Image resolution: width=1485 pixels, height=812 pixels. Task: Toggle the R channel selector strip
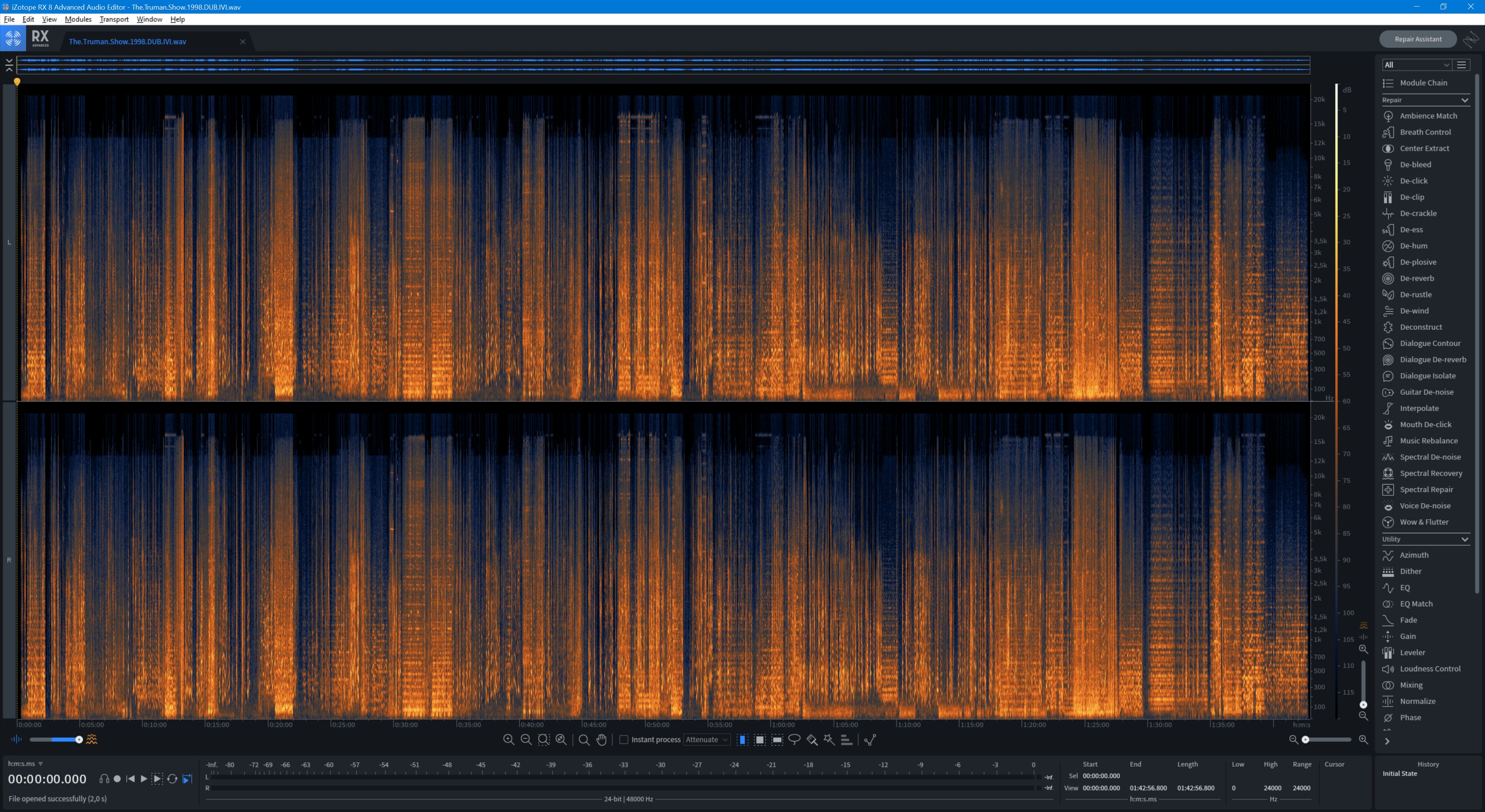[9, 560]
